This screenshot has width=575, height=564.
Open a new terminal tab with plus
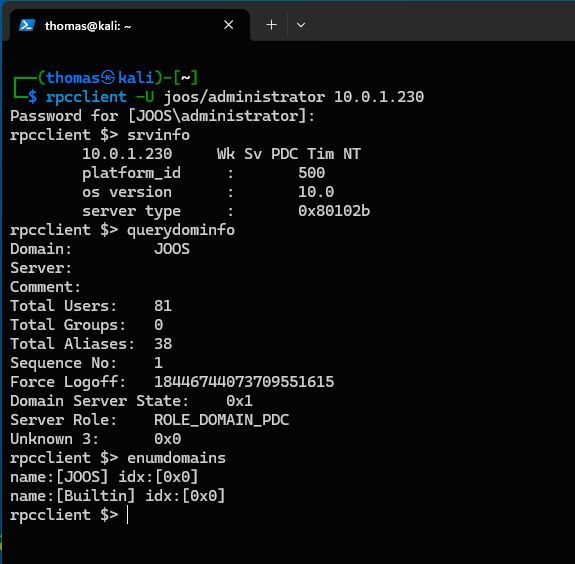coord(271,25)
